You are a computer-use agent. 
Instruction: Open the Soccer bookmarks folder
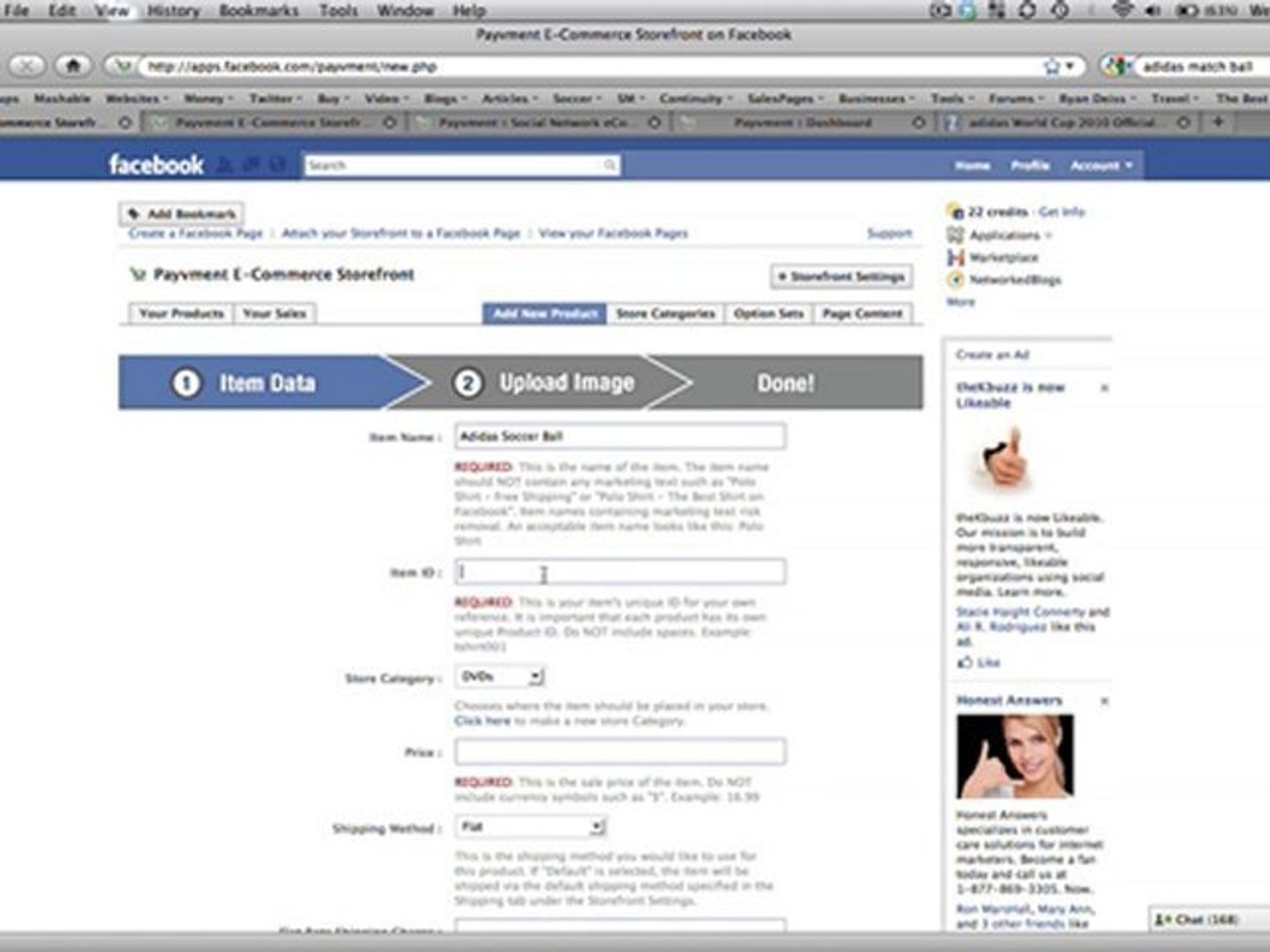coord(577,98)
